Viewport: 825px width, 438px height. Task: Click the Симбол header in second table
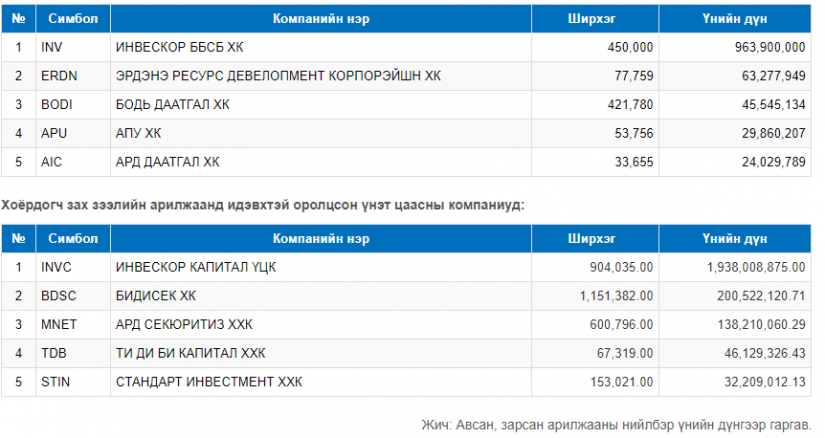click(73, 239)
